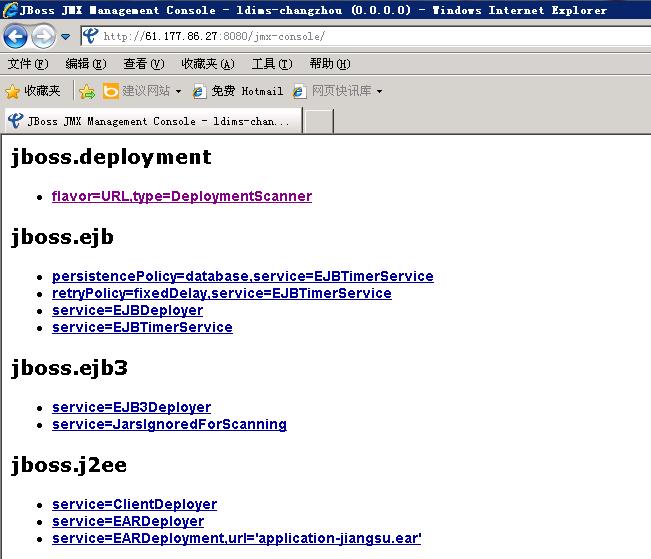
Task: Click the favicon on the JBoss tab
Action: pyautogui.click(x=15, y=121)
